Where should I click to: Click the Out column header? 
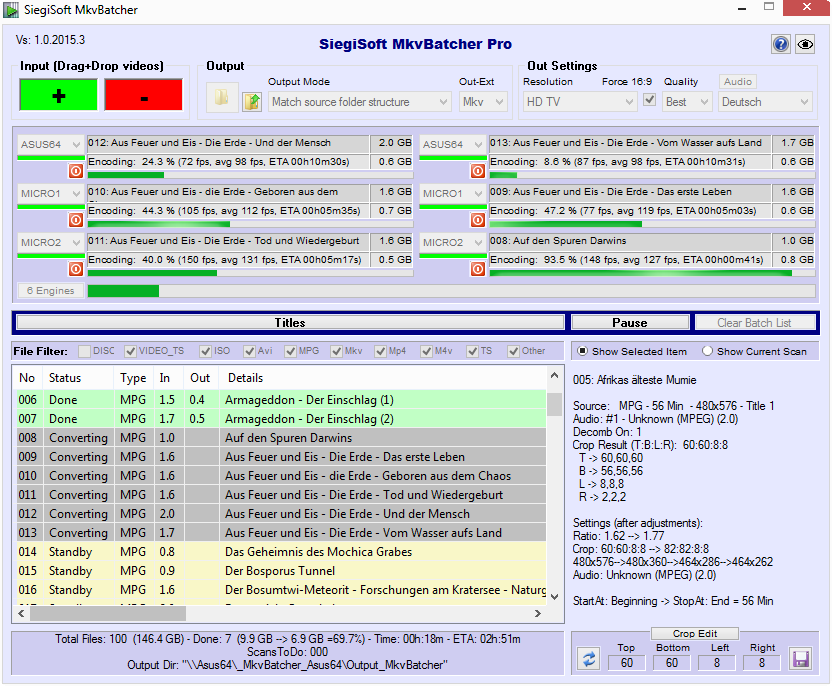point(201,378)
